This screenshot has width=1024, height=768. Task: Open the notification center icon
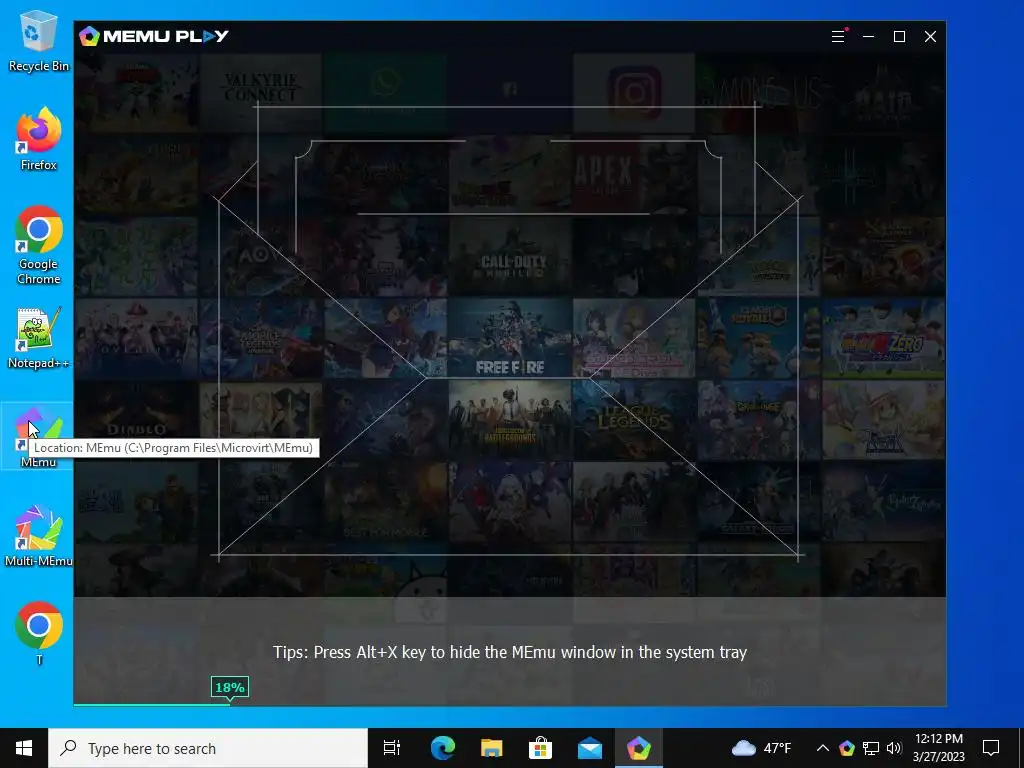(x=991, y=748)
